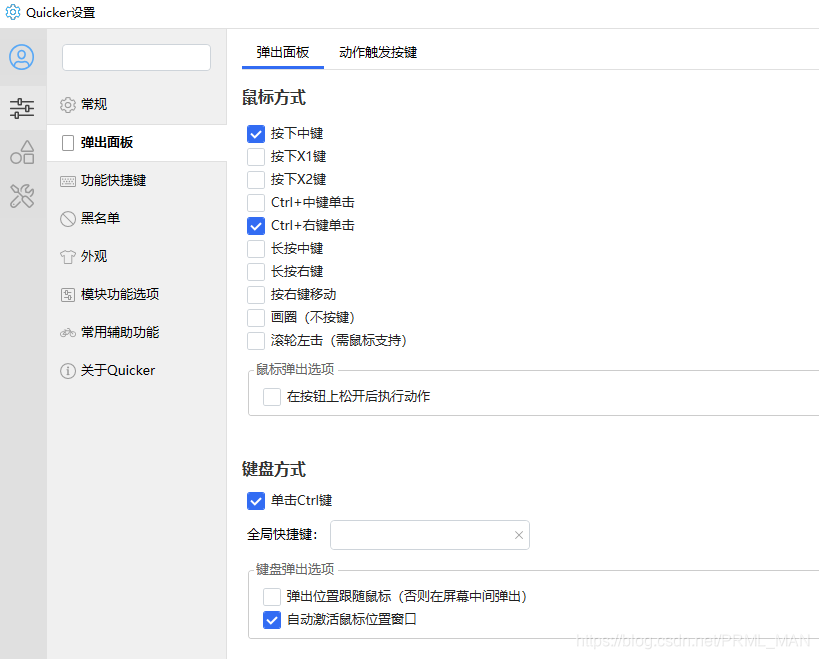This screenshot has width=819, height=659.
Task: Clear the 全局快捷键 field with the X
Action: coord(519,535)
